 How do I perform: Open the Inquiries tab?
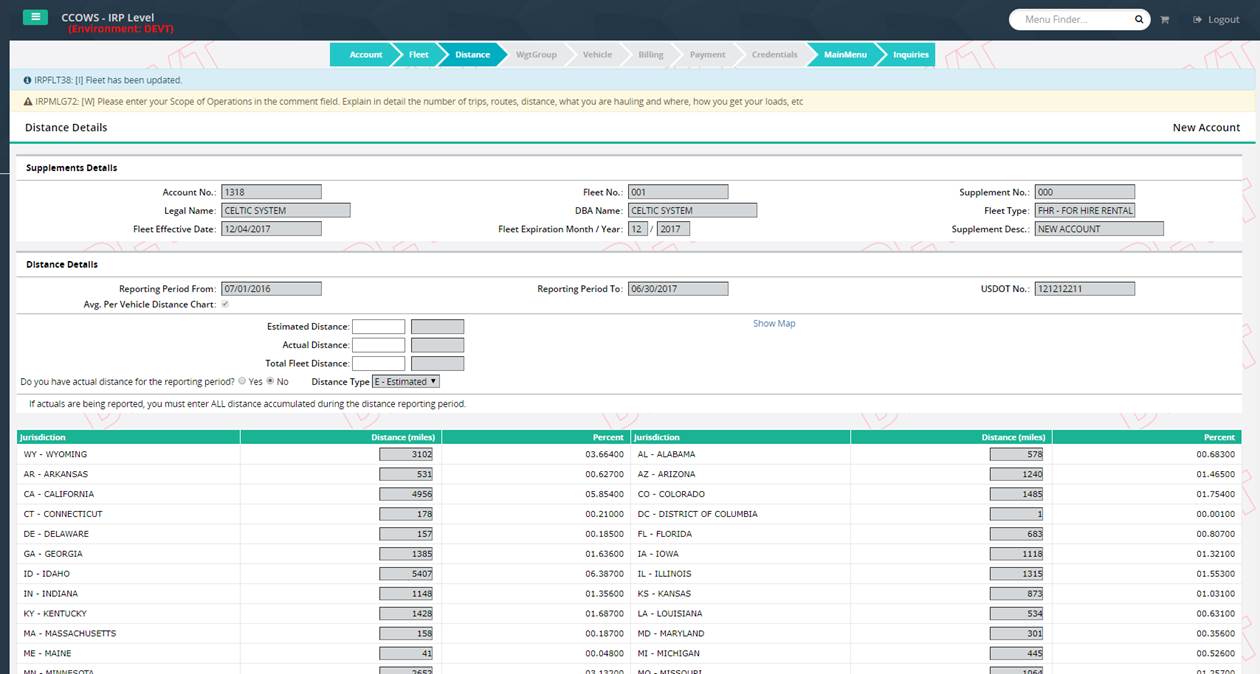910,55
